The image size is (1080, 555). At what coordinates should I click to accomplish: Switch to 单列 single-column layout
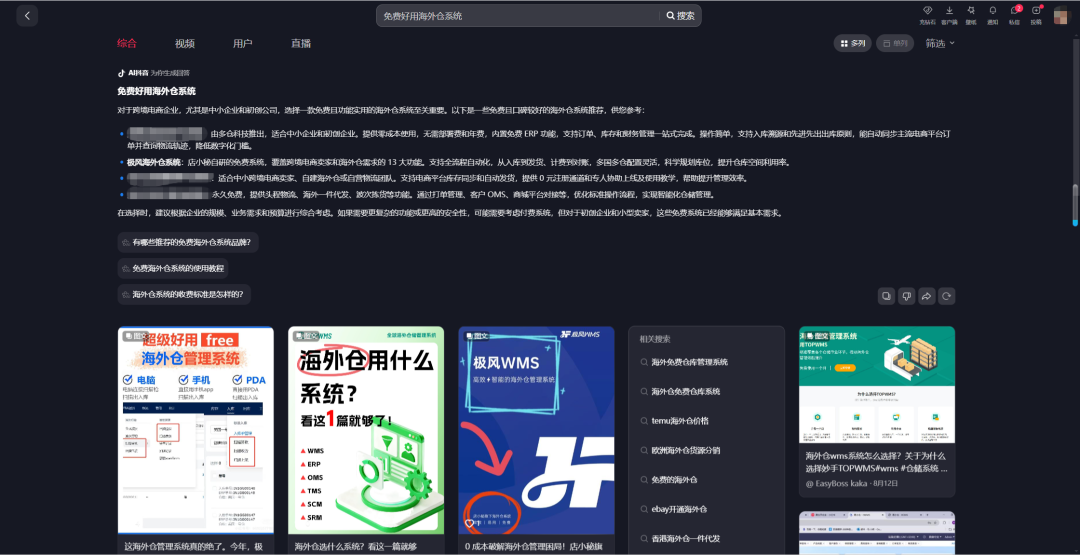point(894,43)
